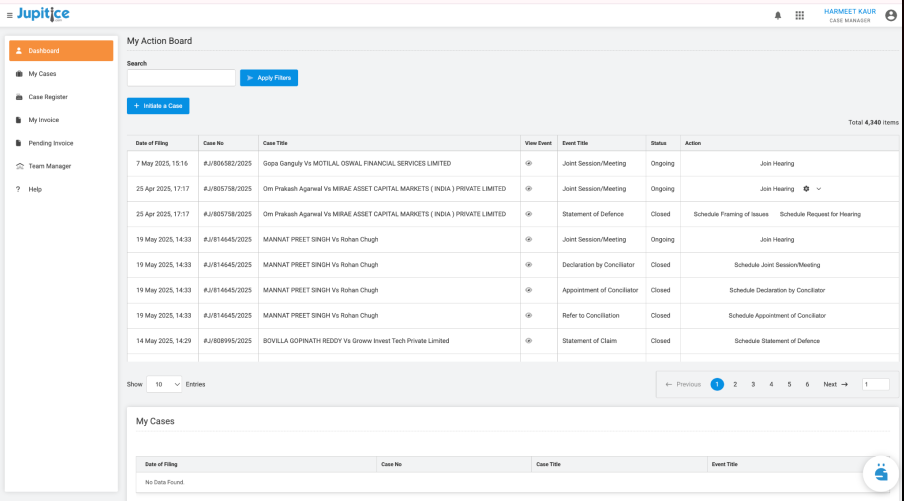
Task: Open the chatbot assistant icon
Action: pos(880,472)
